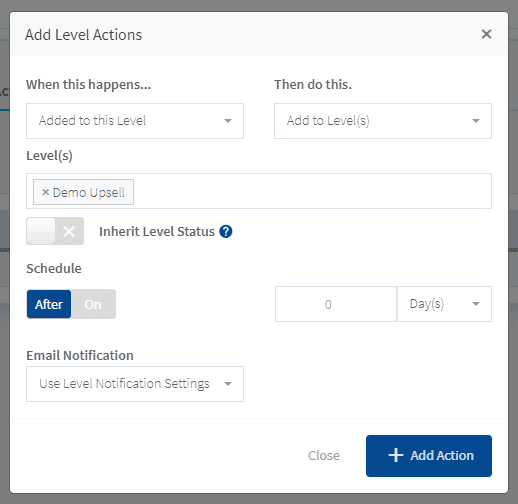518x504 pixels.
Task: Click the empty area of the Level(s) field
Action: point(312,191)
